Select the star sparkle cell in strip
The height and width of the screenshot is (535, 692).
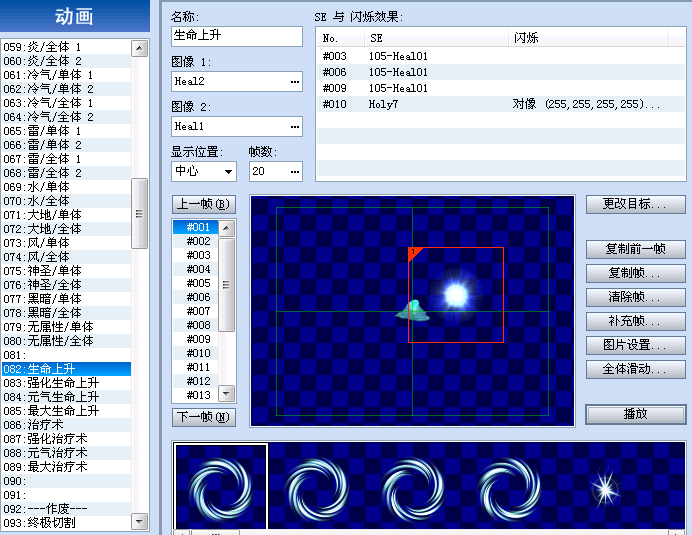[x=606, y=488]
